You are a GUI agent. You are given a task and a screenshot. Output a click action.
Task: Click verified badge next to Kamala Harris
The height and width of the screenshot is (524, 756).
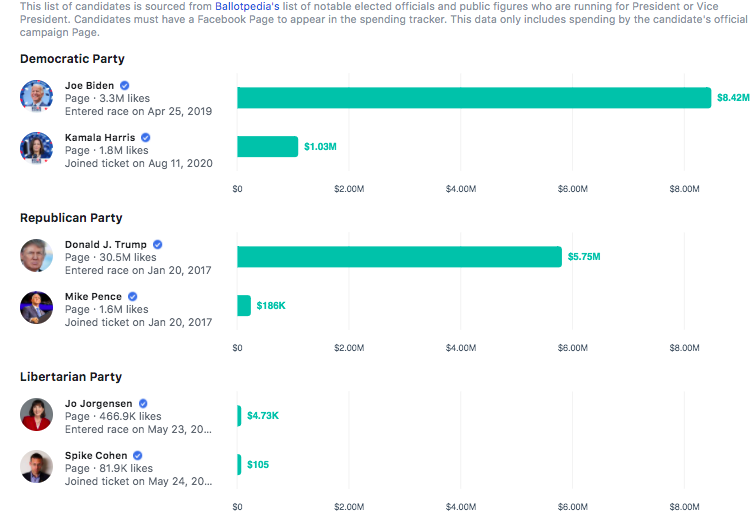click(146, 137)
